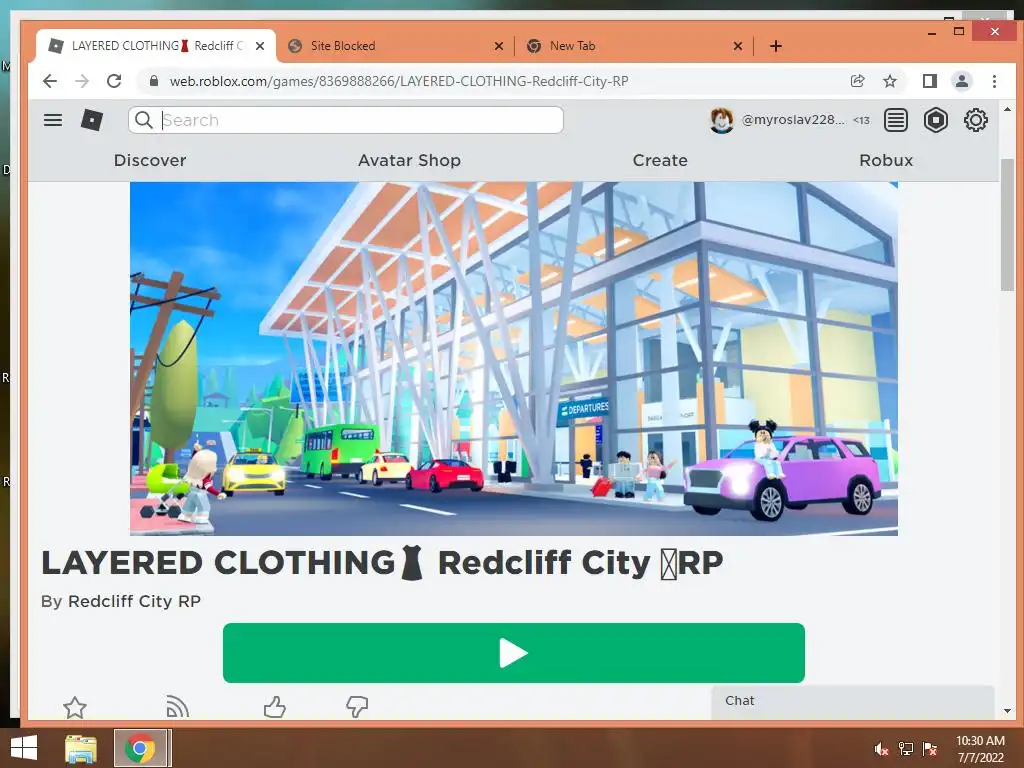Screen dimensions: 1024x768
Task: Close the Site Blocked tab
Action: click(x=499, y=46)
